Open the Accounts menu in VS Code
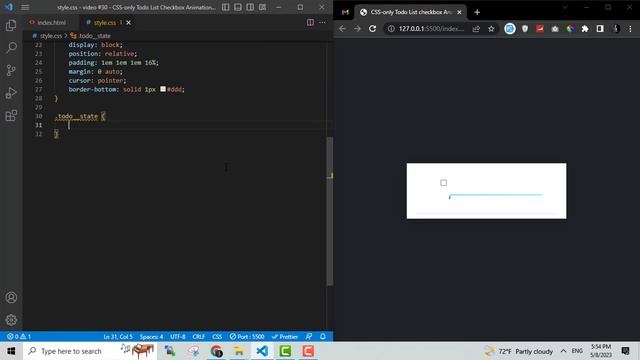Screen dimensions: 640x360 11,297
